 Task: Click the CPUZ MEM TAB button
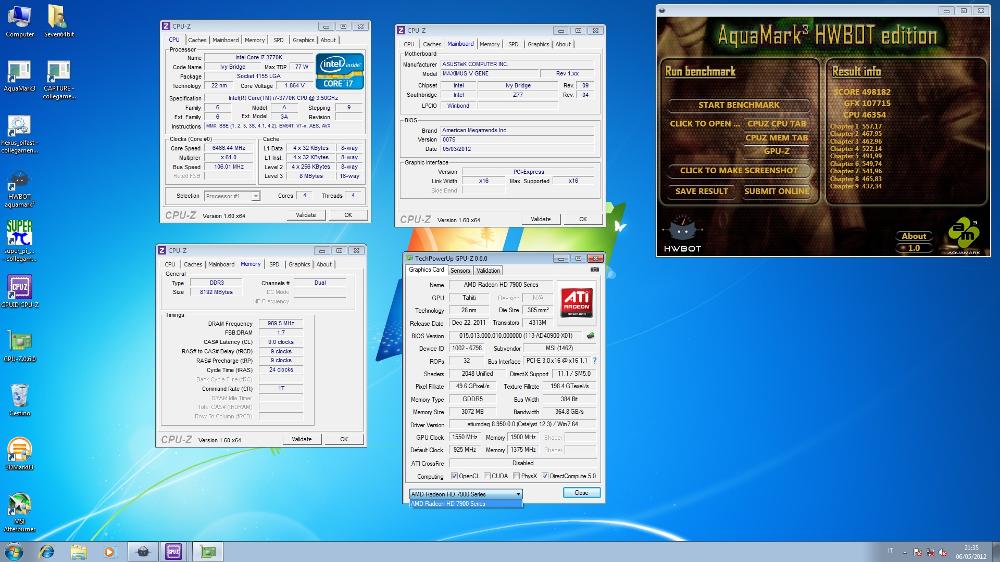tap(776, 138)
